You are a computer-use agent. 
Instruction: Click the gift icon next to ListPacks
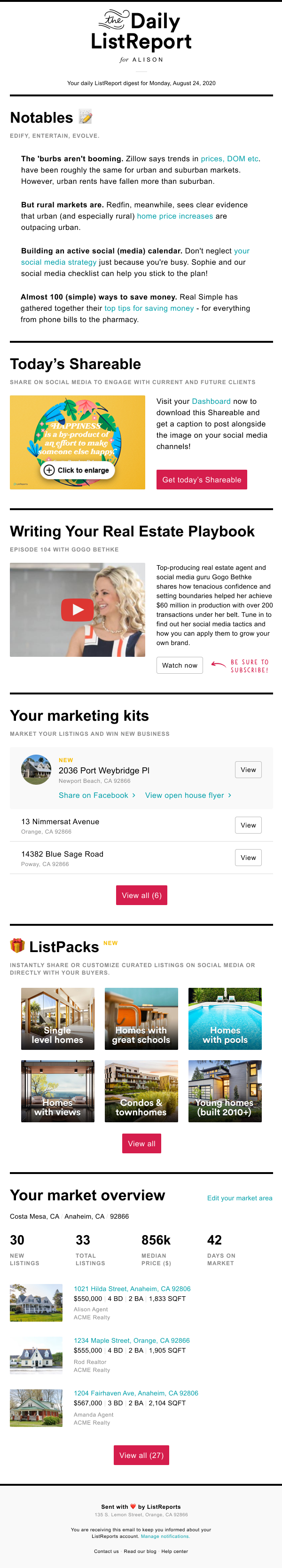[17, 946]
